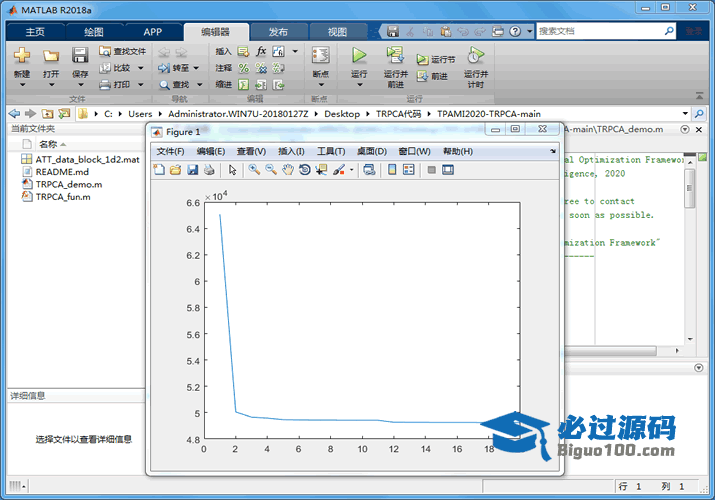Click the green Run button

pyautogui.click(x=359, y=56)
